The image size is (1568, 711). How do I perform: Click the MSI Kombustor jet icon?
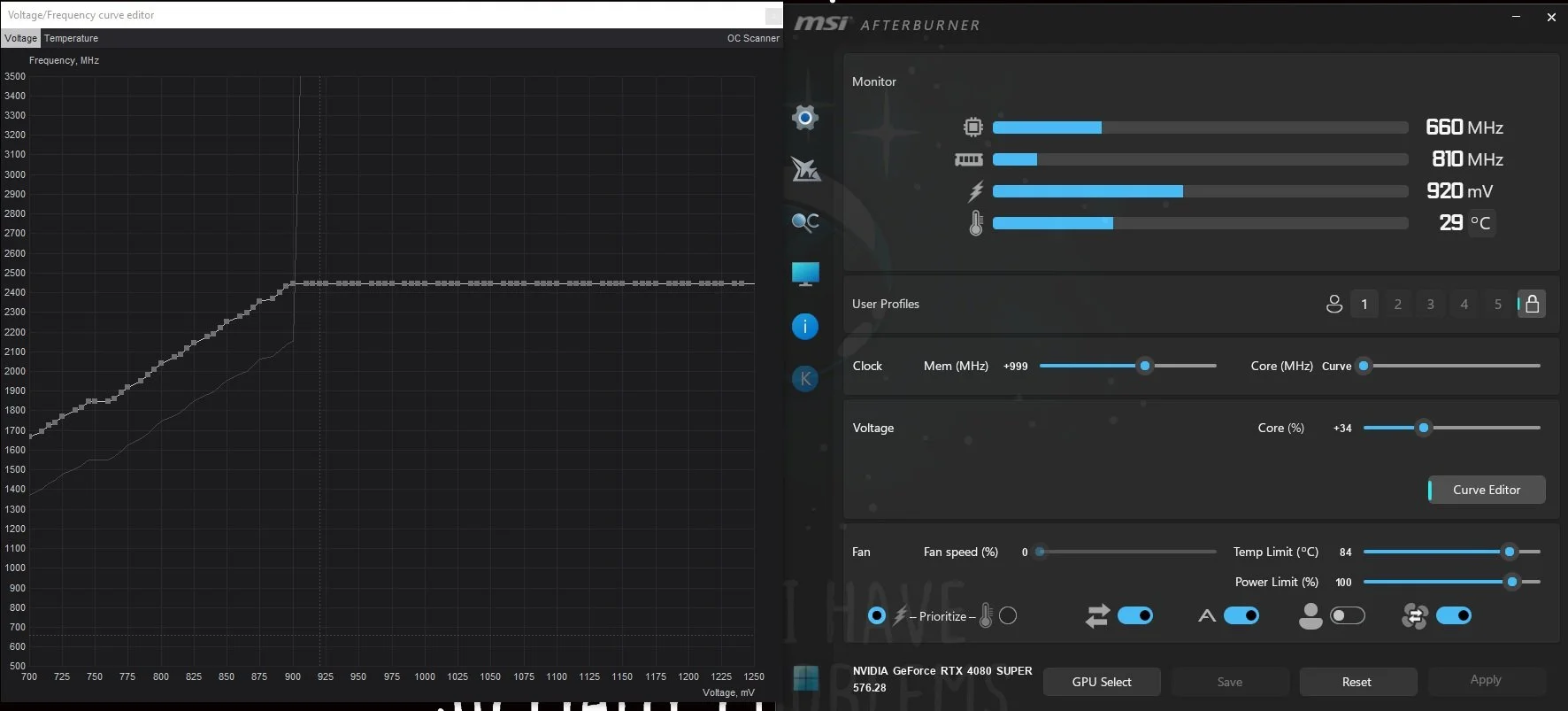tap(805, 169)
